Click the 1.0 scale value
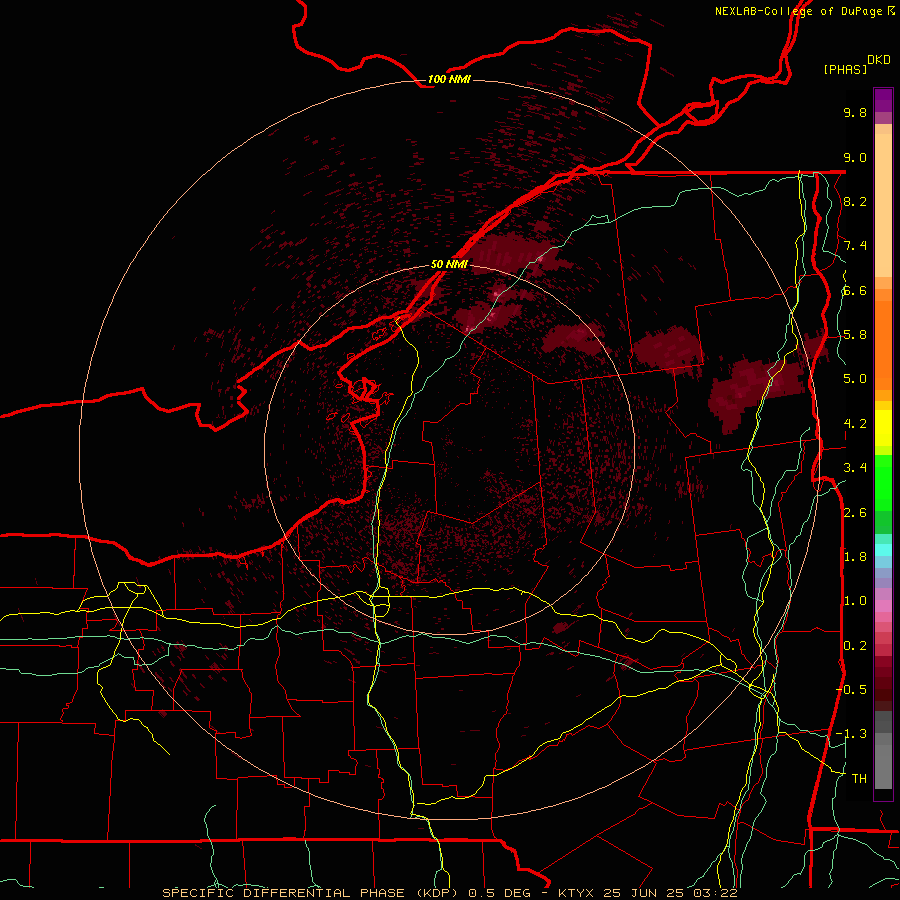Image resolution: width=900 pixels, height=900 pixels. pyautogui.click(x=855, y=601)
